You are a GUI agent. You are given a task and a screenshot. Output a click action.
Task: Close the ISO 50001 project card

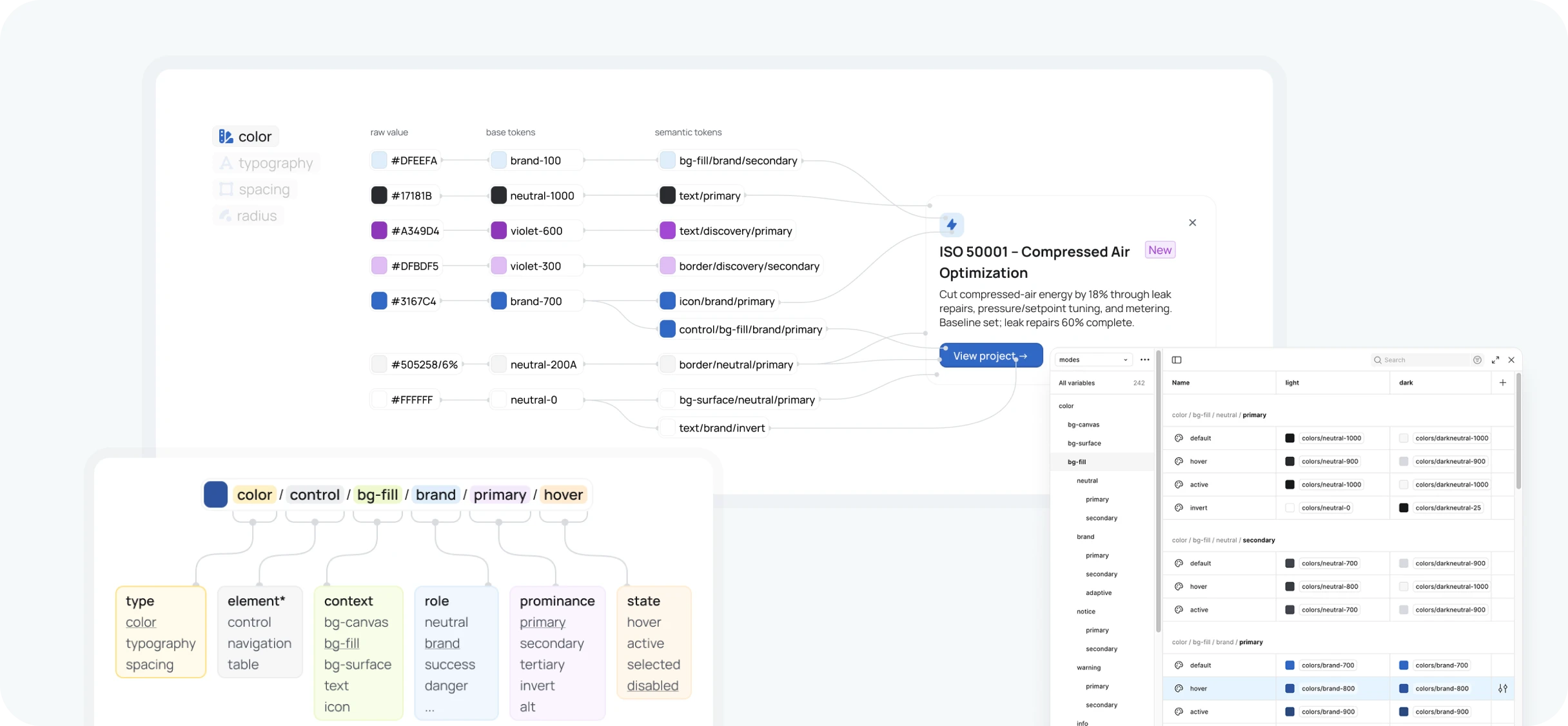[1192, 222]
